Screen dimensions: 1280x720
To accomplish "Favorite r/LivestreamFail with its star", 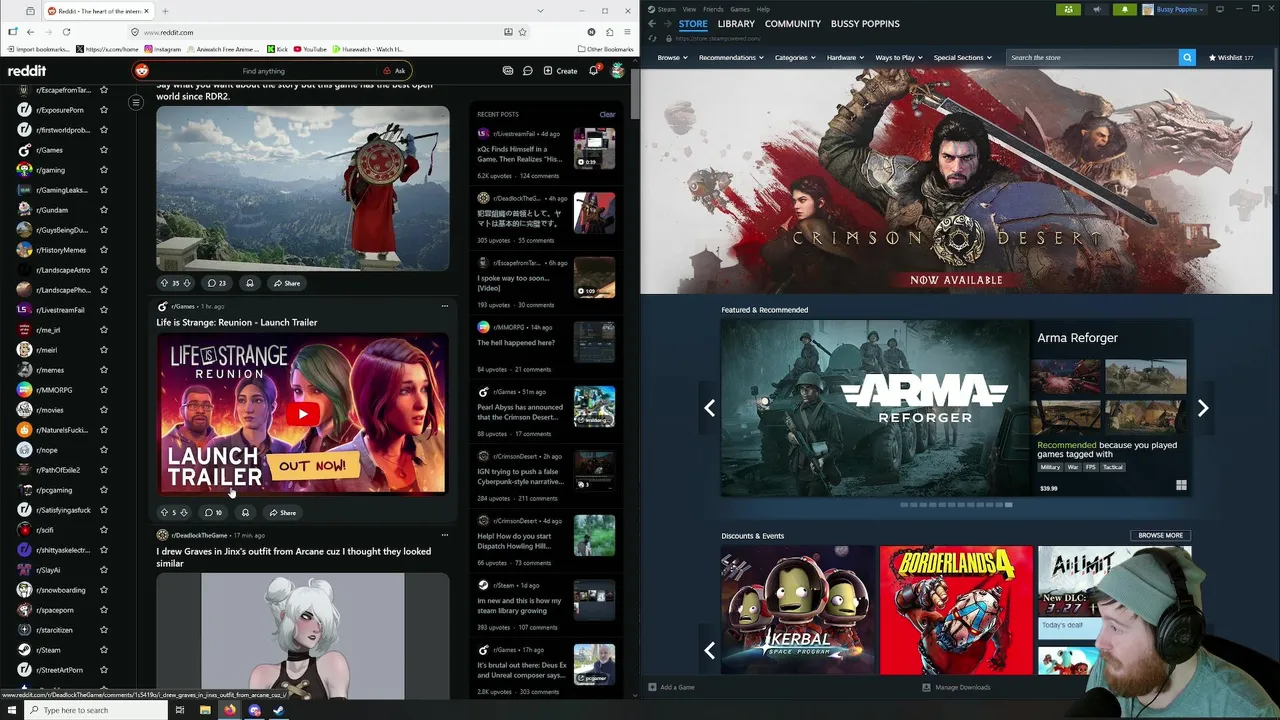I will (x=103, y=310).
